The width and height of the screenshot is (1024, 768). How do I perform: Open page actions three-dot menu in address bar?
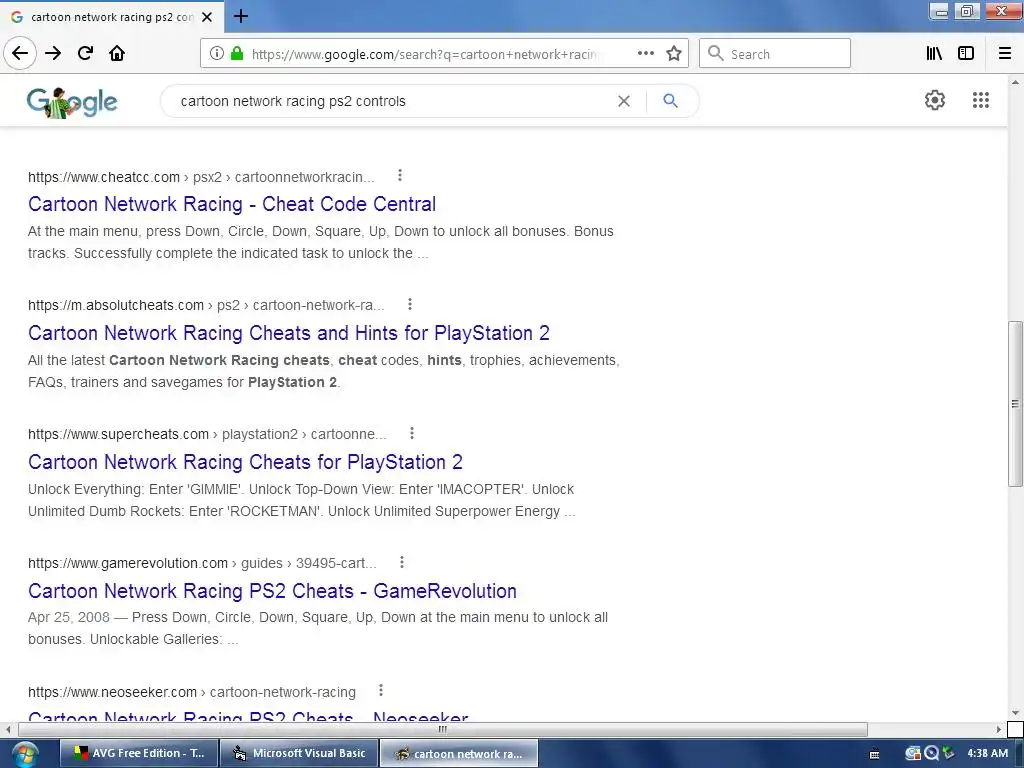[645, 54]
